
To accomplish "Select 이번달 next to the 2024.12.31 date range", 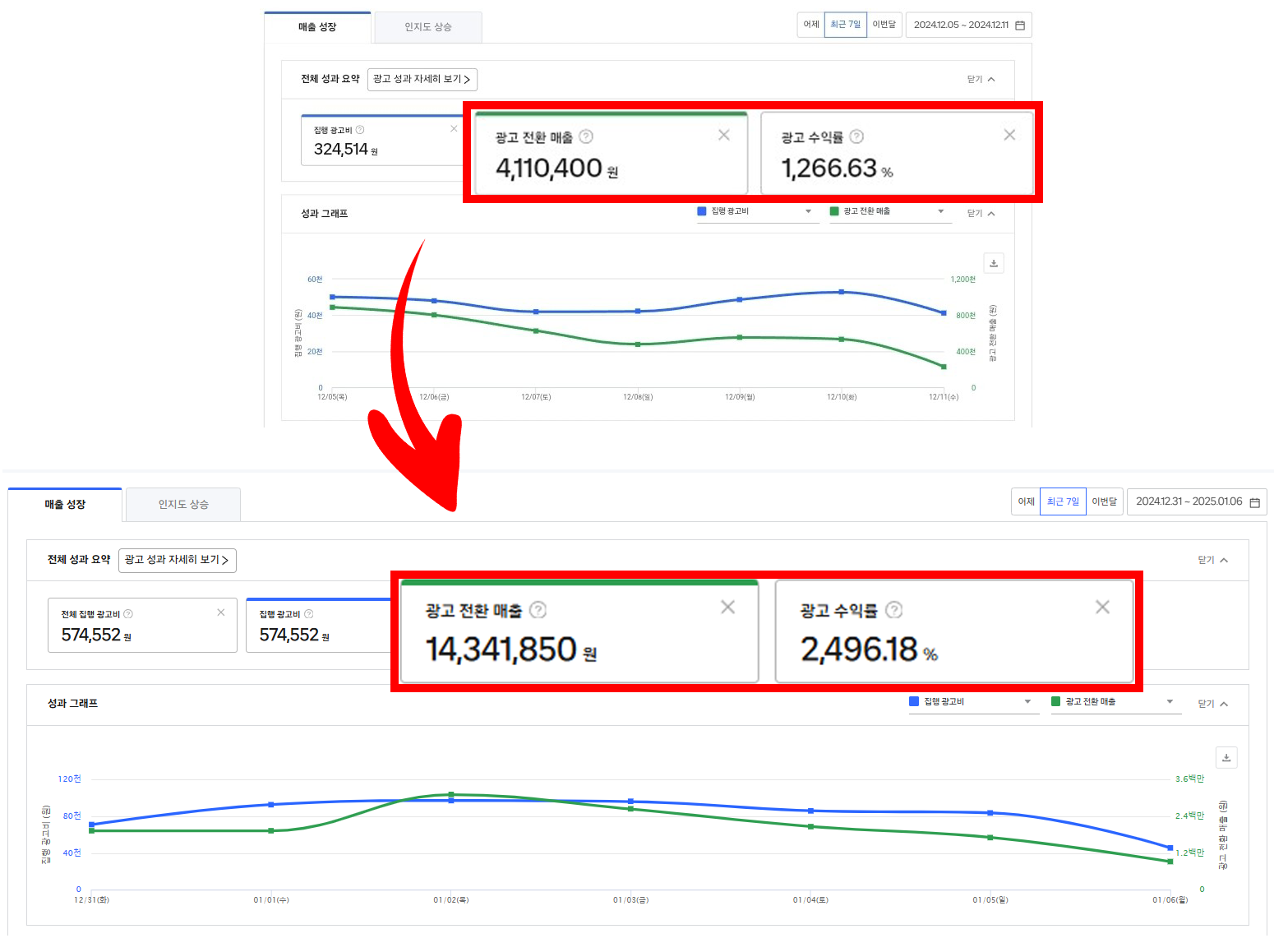I will pos(1104,501).
